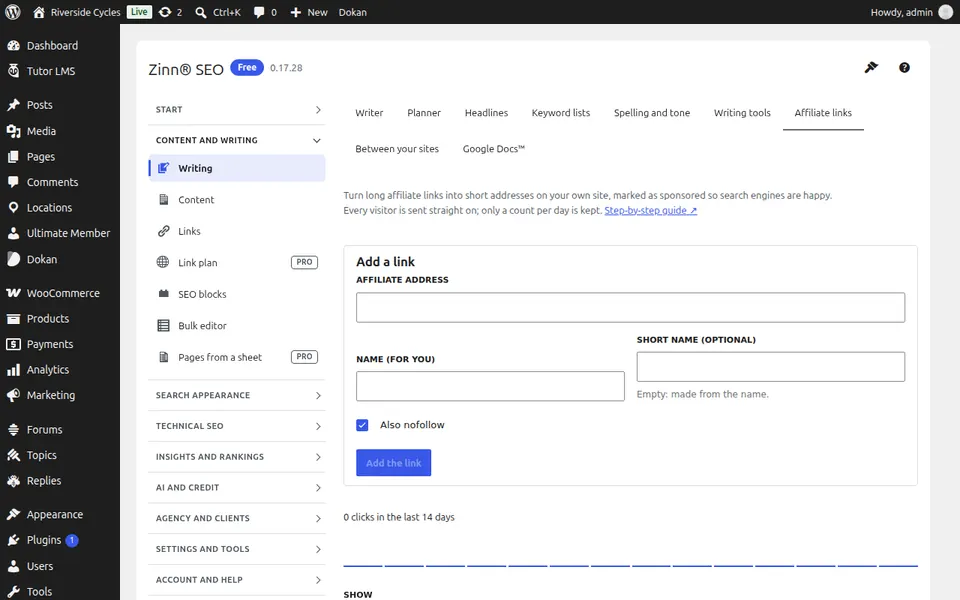Switch to the Planner tab

(x=424, y=113)
